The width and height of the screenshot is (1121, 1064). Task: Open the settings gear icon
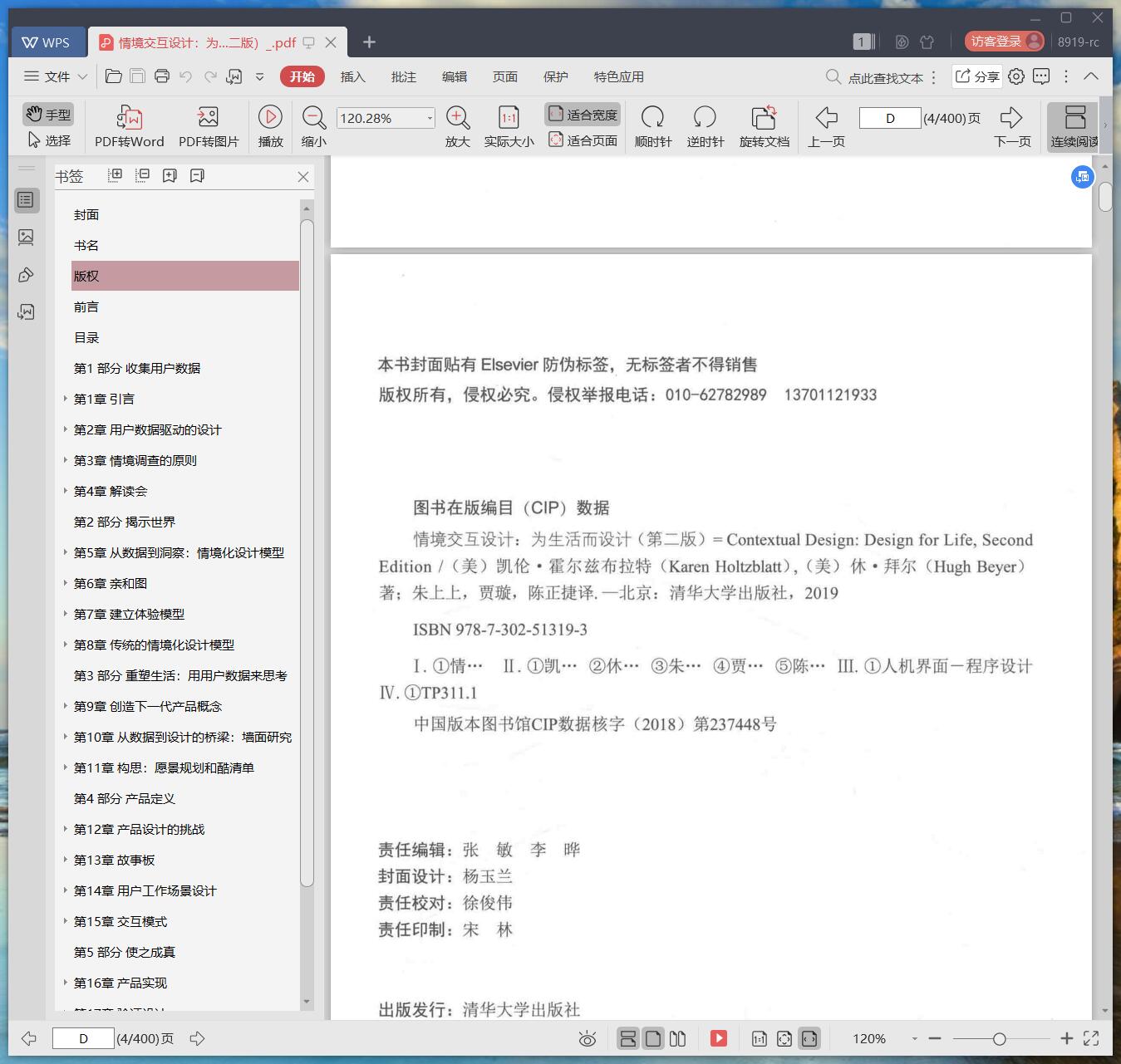pyautogui.click(x=1016, y=76)
